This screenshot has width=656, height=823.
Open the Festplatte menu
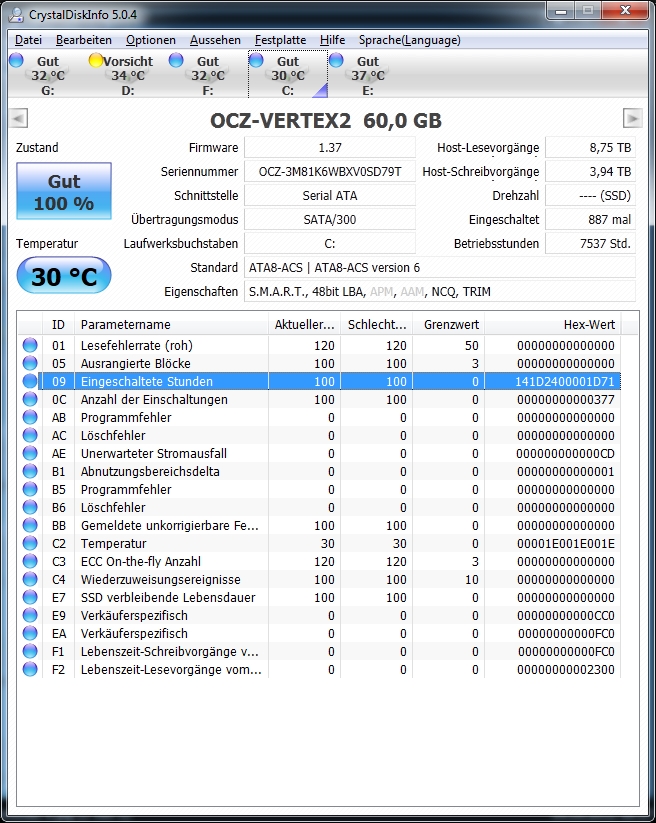click(280, 40)
